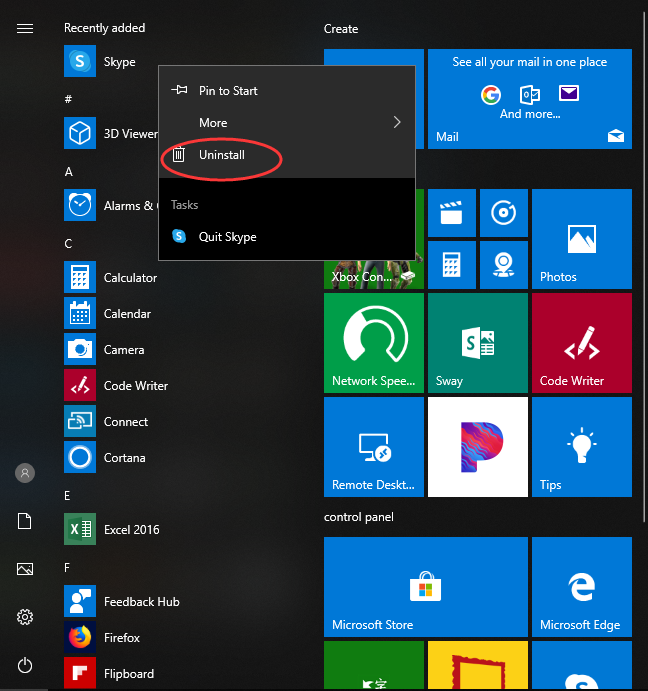This screenshot has height=691, width=648.
Task: Expand the Start hamburger menu
Action: tap(25, 29)
